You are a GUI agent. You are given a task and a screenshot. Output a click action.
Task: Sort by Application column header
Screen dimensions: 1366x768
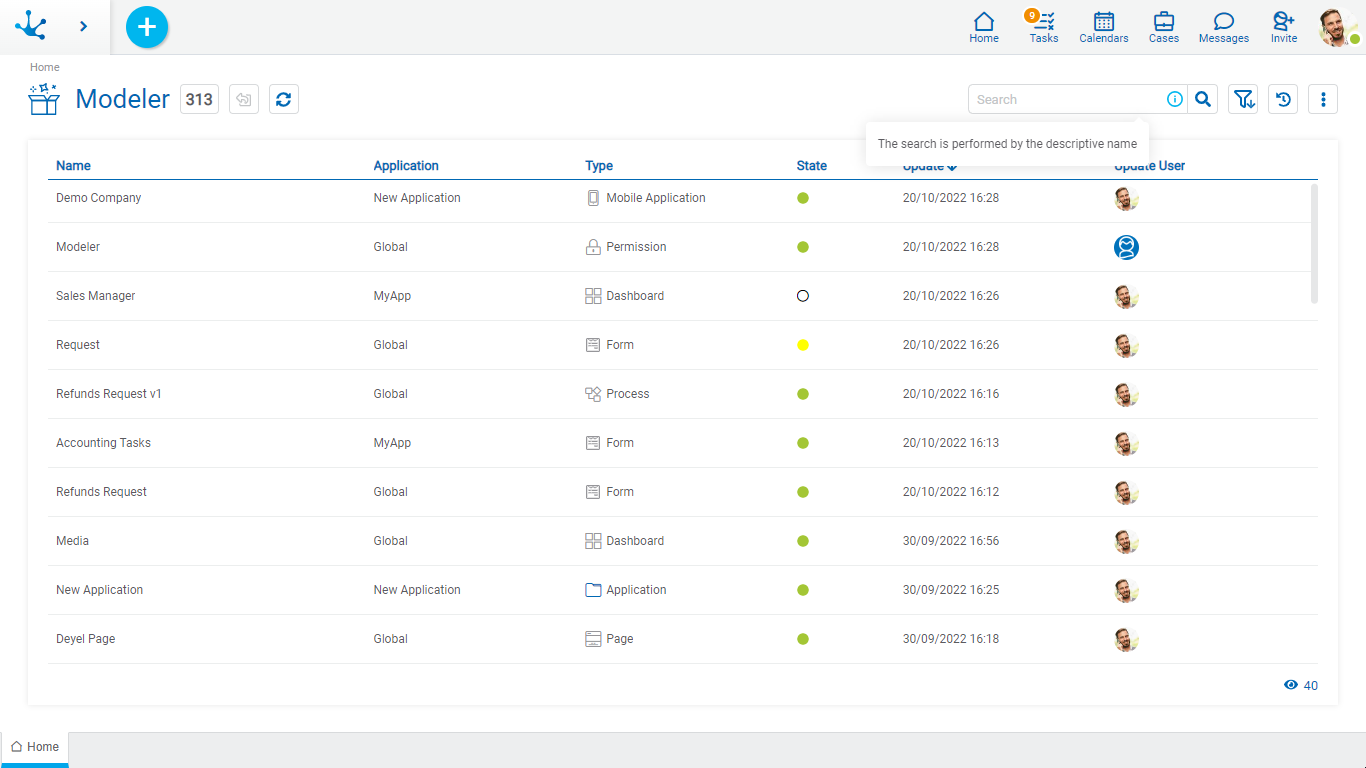point(406,166)
